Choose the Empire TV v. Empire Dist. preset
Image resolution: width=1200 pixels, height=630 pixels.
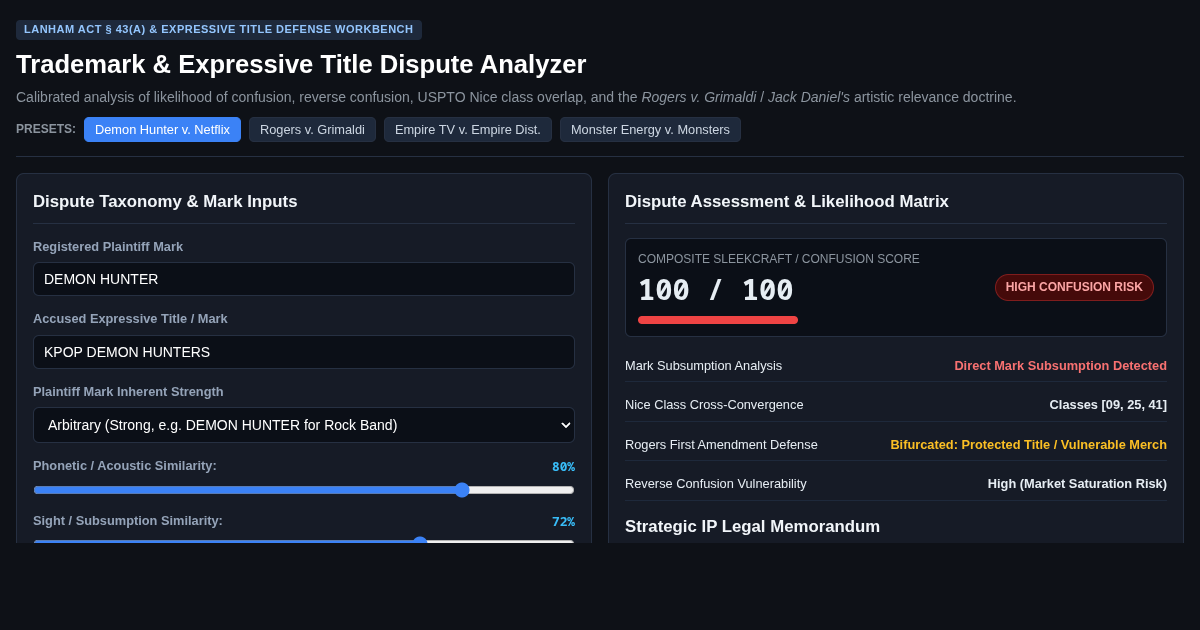(x=468, y=129)
